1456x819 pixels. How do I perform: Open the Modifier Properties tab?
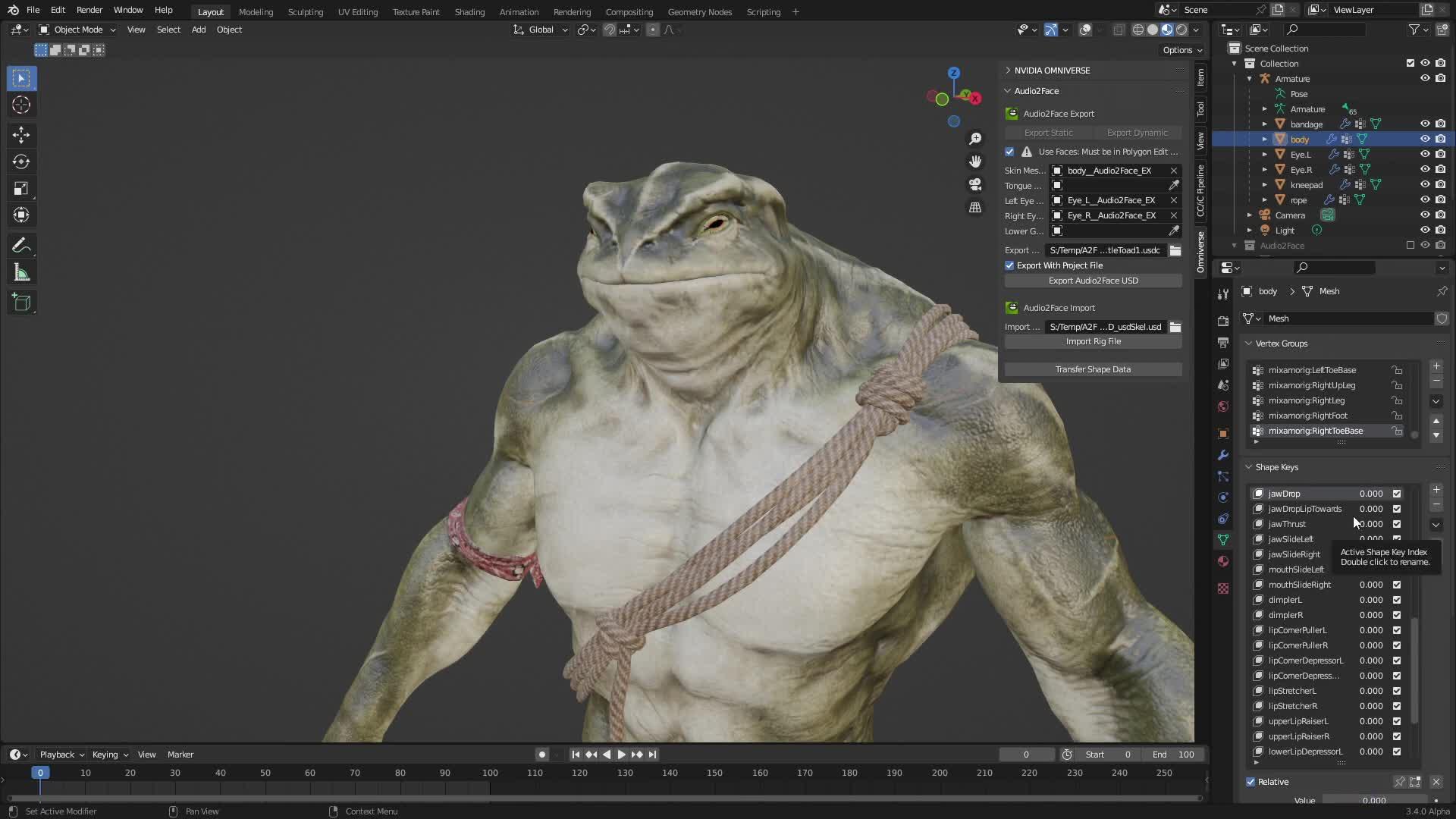[1222, 455]
